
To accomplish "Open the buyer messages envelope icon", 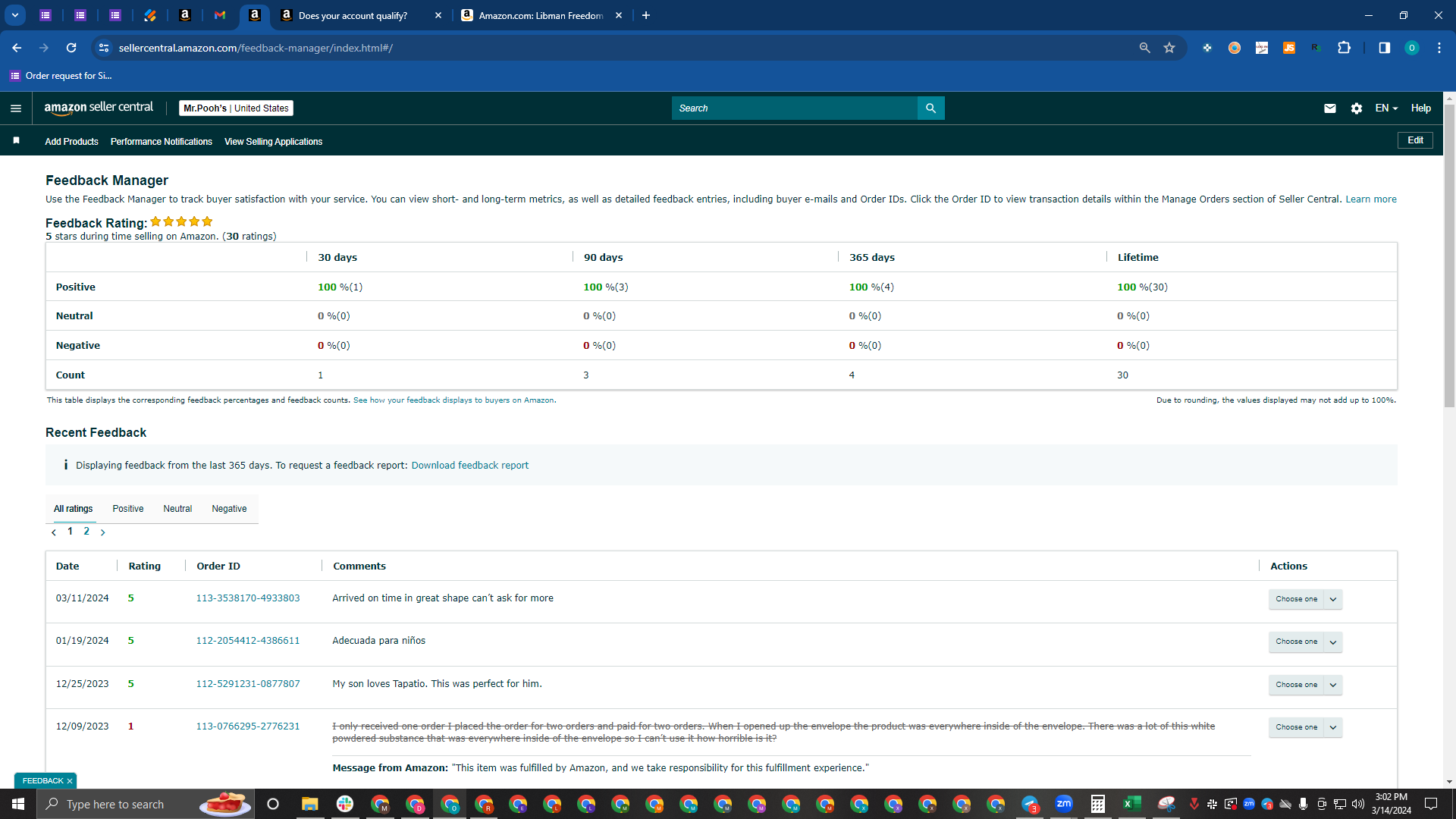I will click(1329, 108).
